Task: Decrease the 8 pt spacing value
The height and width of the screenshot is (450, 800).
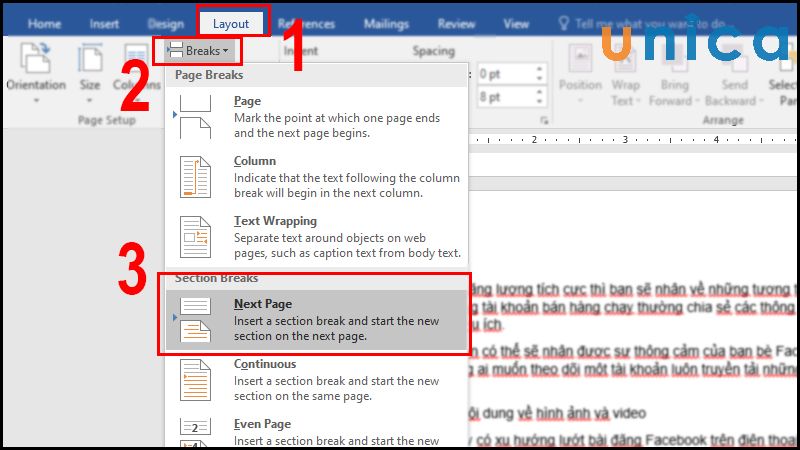Action: (540, 102)
